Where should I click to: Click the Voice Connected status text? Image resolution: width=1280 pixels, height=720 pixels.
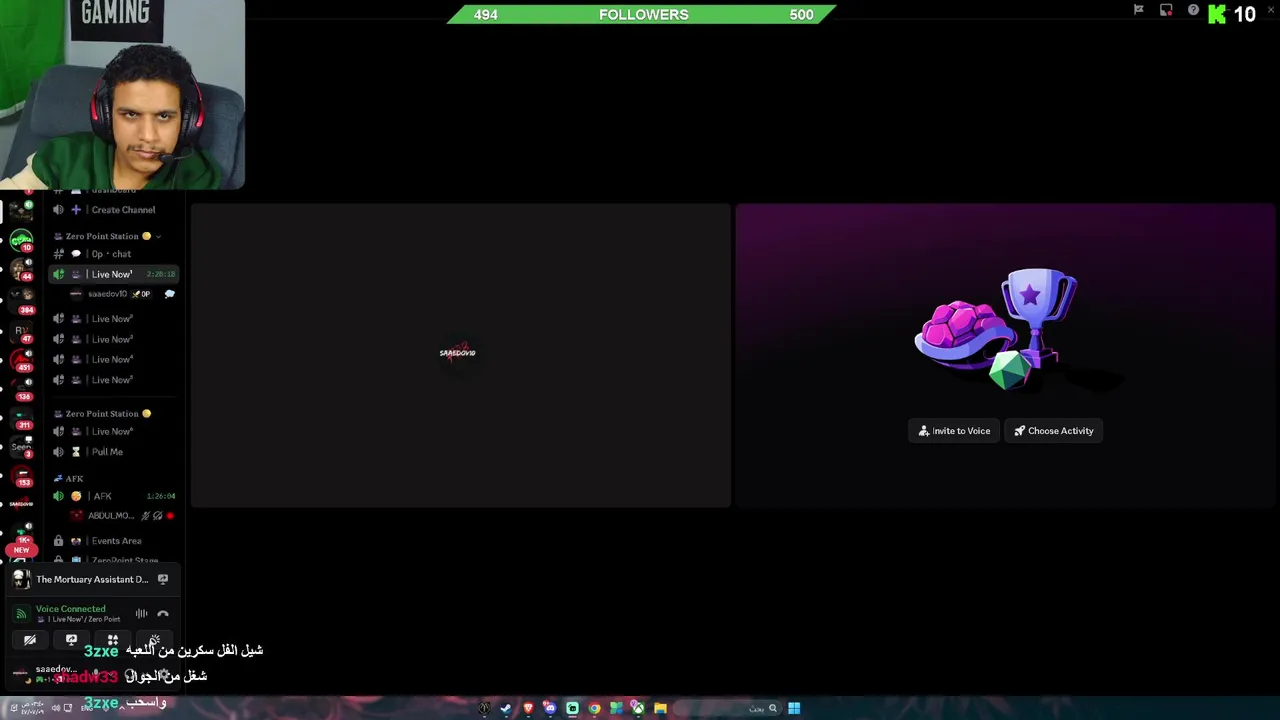[x=70, y=609]
